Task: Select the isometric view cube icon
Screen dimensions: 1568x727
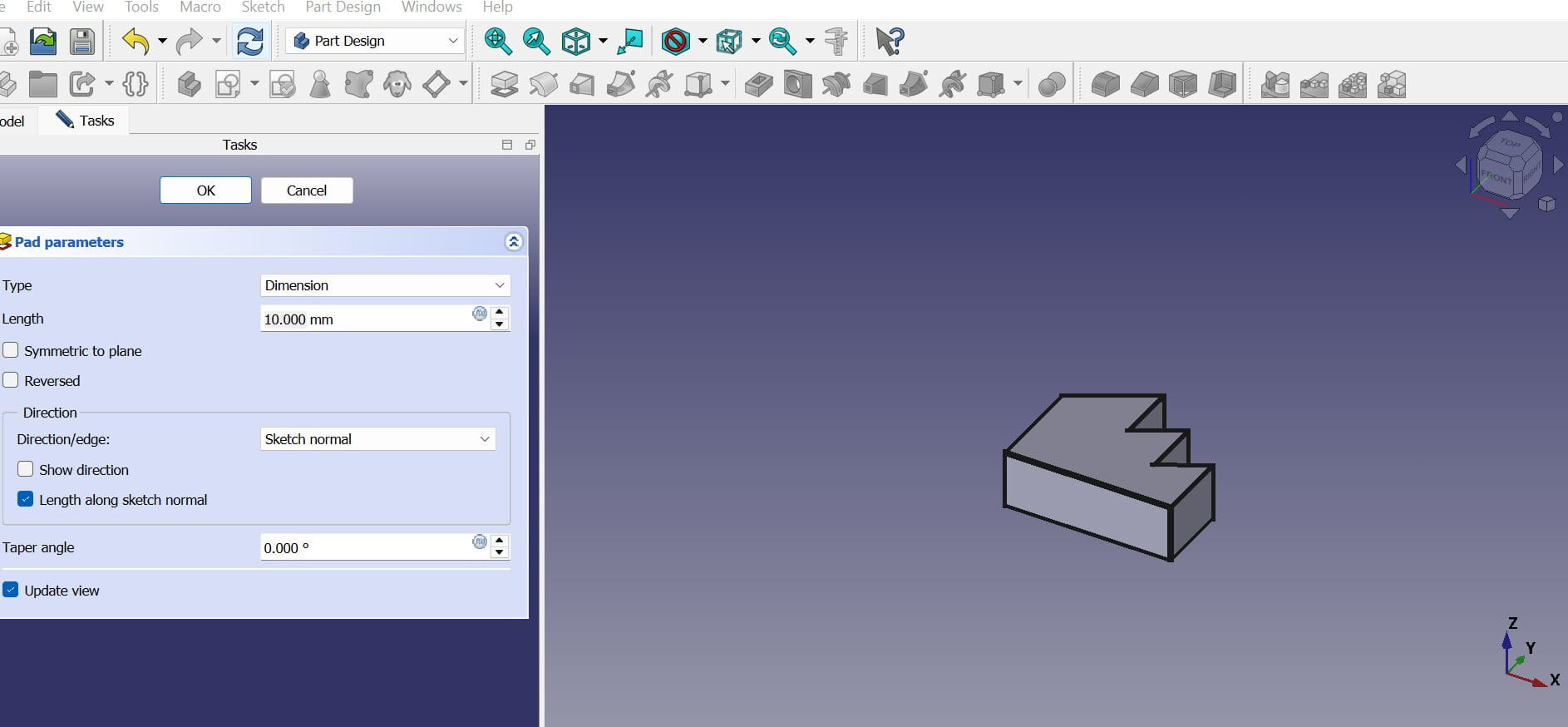Action: tap(575, 41)
